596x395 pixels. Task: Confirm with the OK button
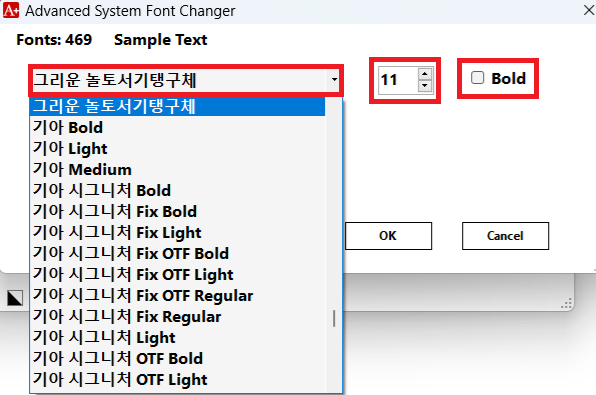point(388,236)
